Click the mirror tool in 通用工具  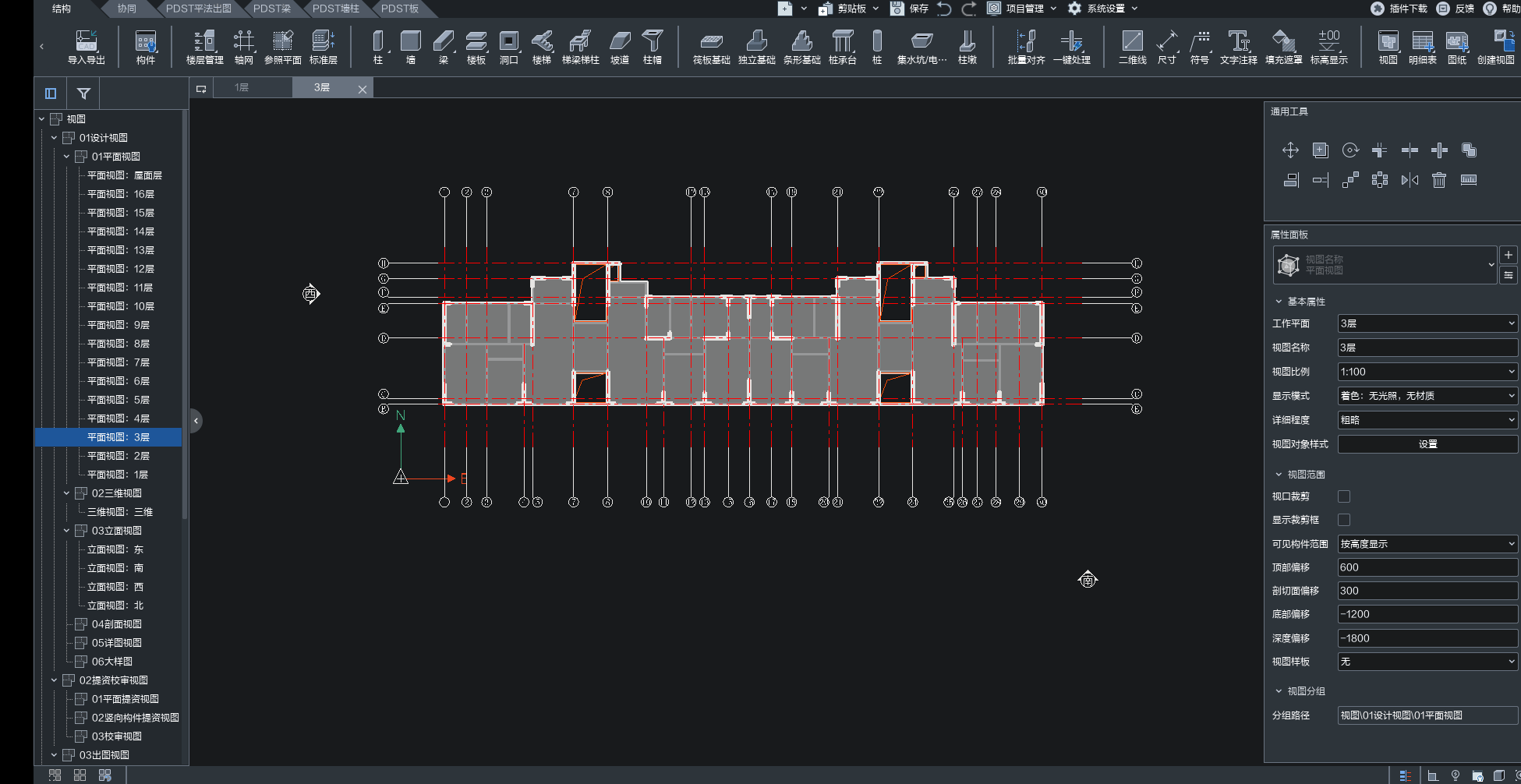1410,180
